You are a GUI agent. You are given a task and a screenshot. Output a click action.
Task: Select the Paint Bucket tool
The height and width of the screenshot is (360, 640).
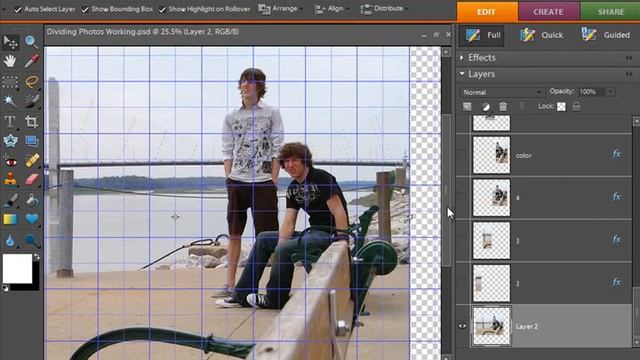click(32, 200)
